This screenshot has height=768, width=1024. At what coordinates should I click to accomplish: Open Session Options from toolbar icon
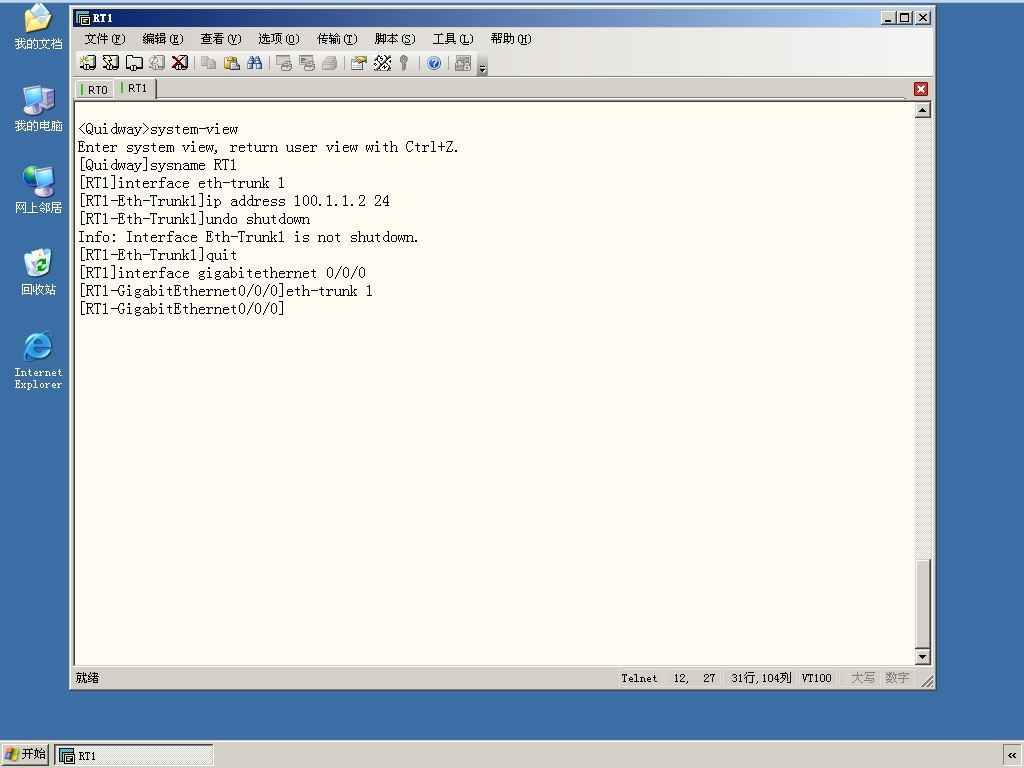pyautogui.click(x=359, y=63)
